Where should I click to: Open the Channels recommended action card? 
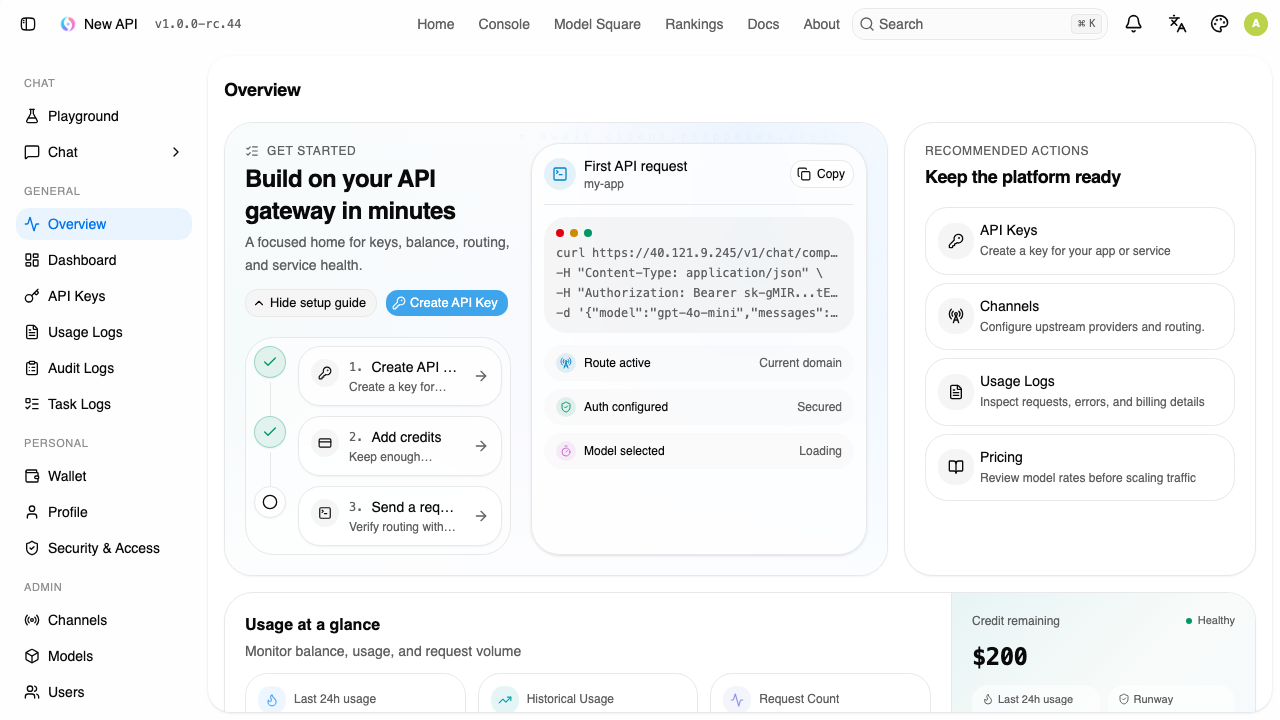1080,316
